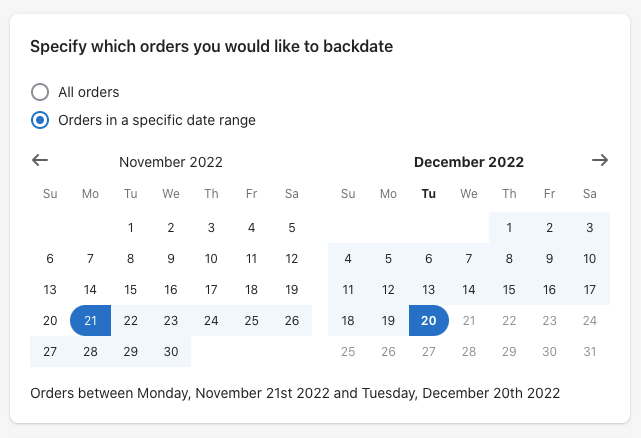Click the November 2022 month heading

(171, 162)
